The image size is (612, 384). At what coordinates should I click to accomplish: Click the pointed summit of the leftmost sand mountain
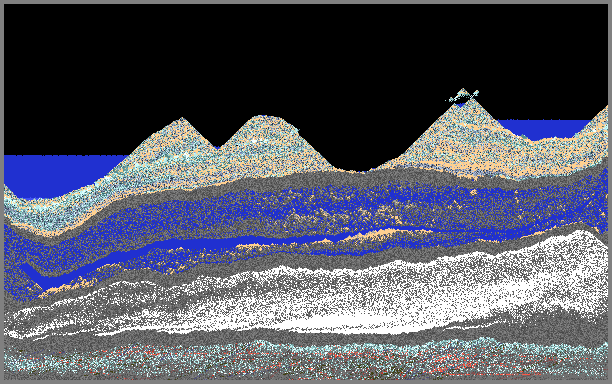tap(181, 119)
